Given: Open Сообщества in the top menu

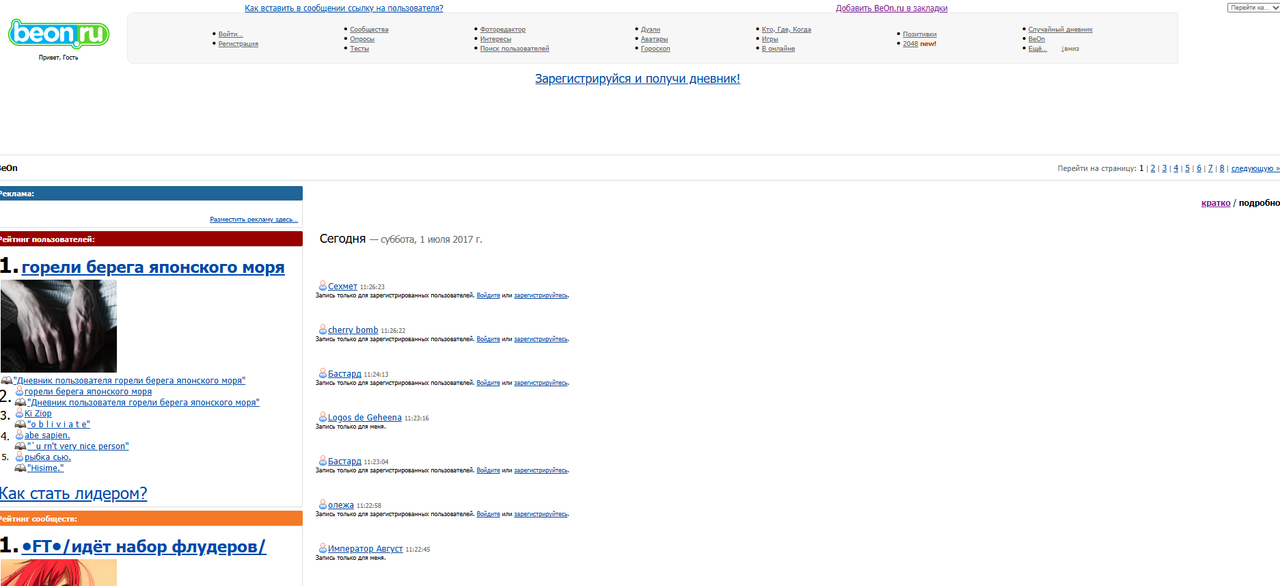Looking at the screenshot, I should tap(369, 30).
